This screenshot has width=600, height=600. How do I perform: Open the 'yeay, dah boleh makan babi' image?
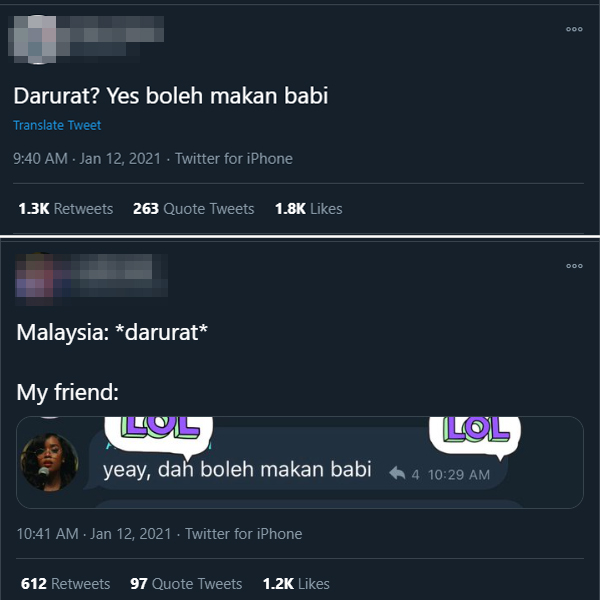click(300, 462)
